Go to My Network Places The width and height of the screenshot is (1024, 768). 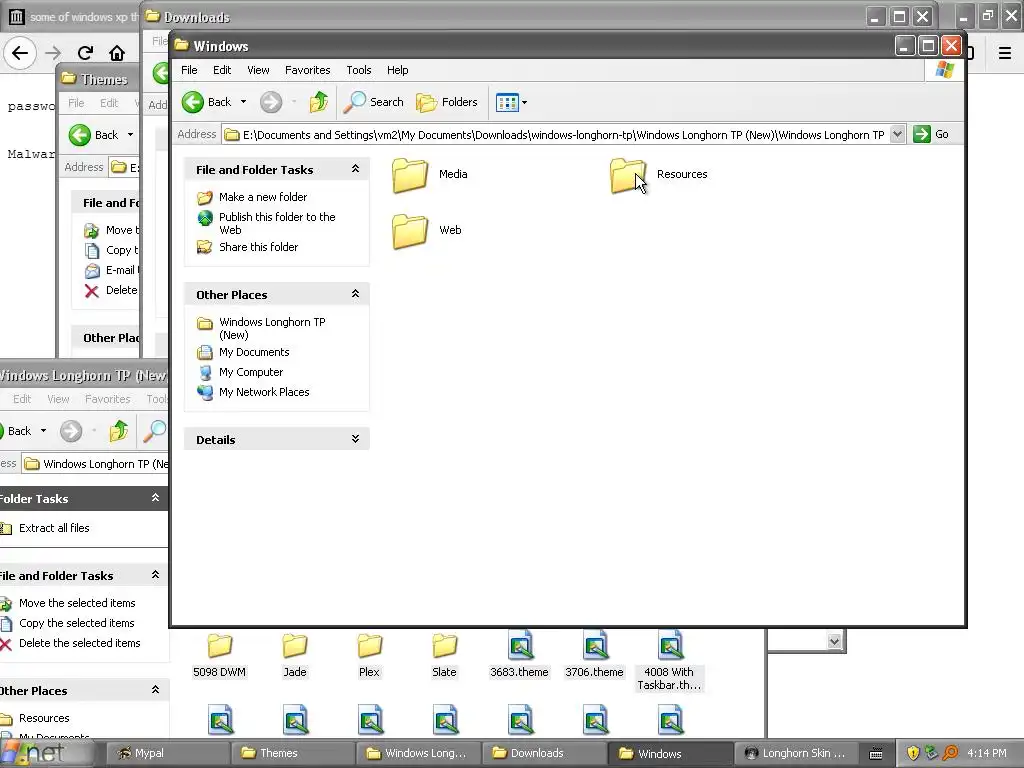tap(264, 392)
